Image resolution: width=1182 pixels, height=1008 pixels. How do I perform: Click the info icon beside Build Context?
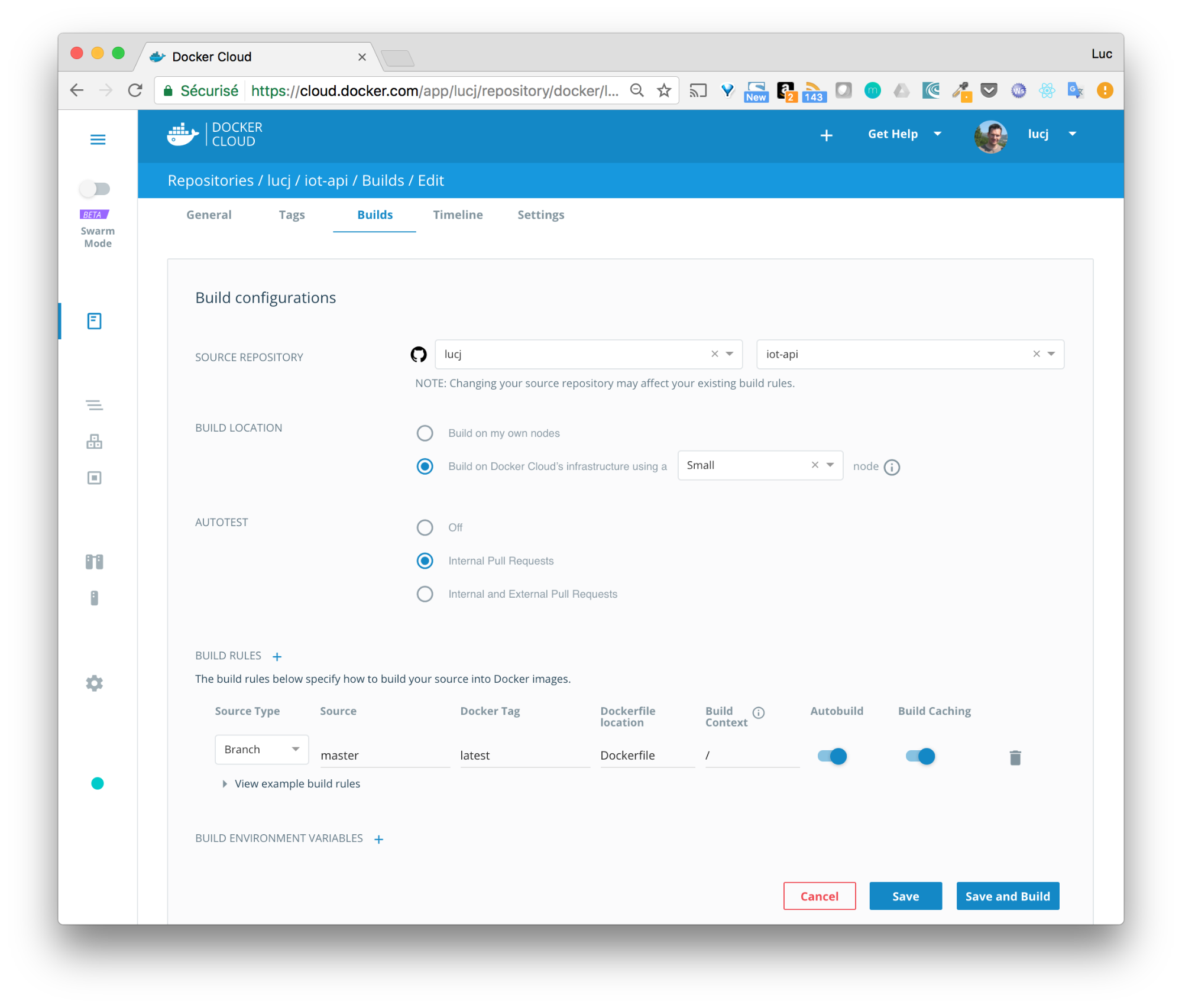[759, 712]
